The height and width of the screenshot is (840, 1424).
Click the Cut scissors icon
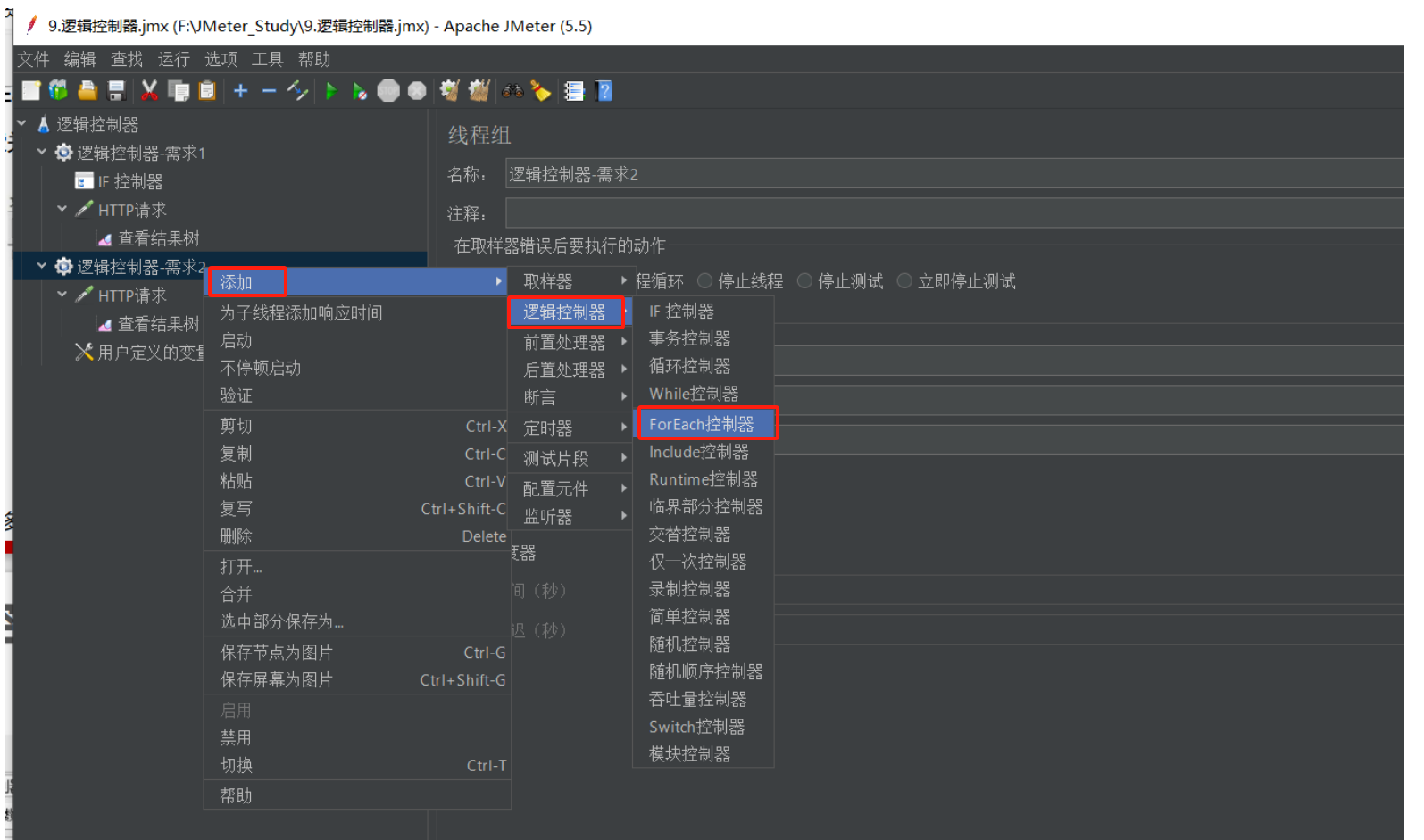point(149,91)
